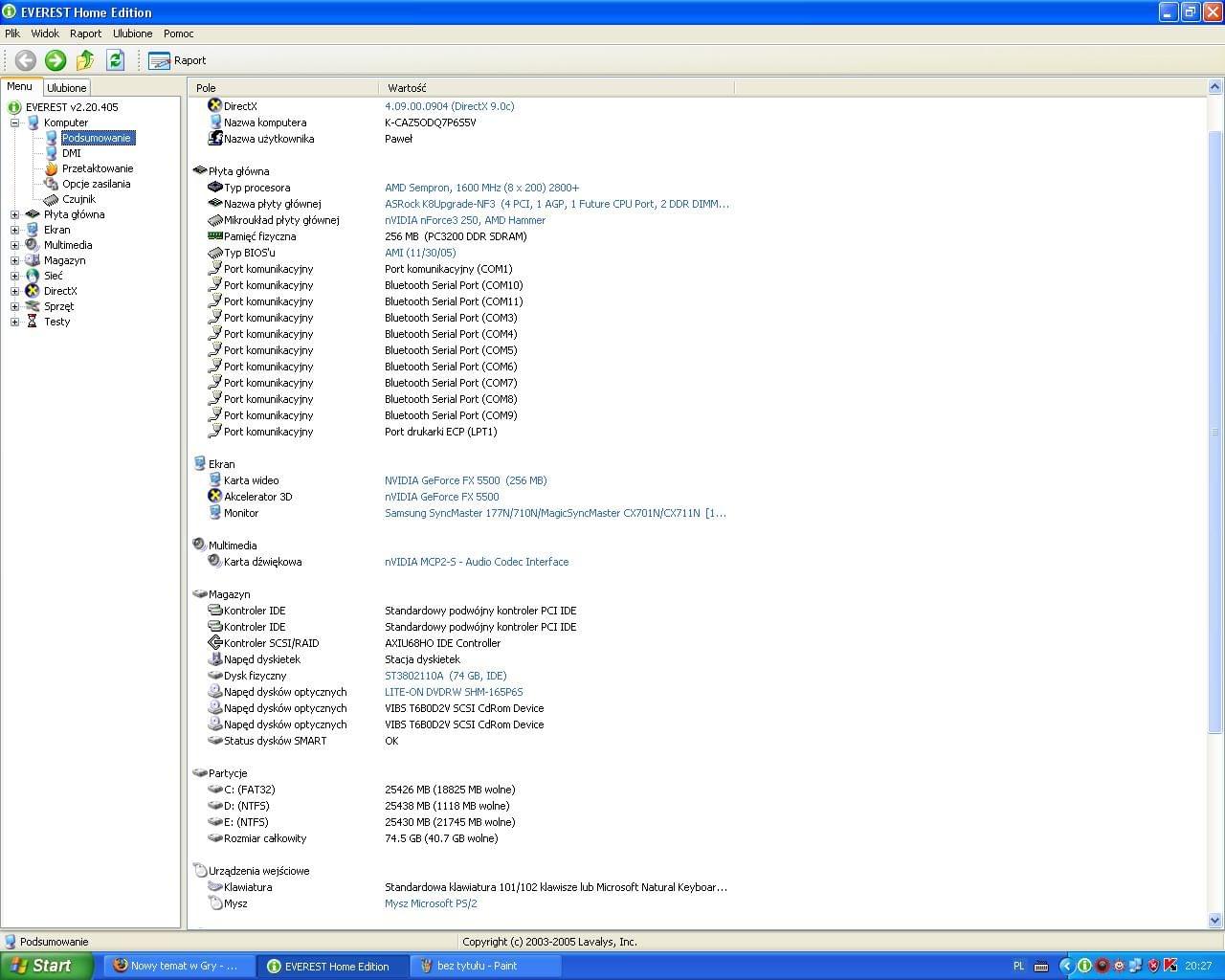Image resolution: width=1225 pixels, height=980 pixels.
Task: Open the AMD Sempron processor link
Action: (481, 188)
